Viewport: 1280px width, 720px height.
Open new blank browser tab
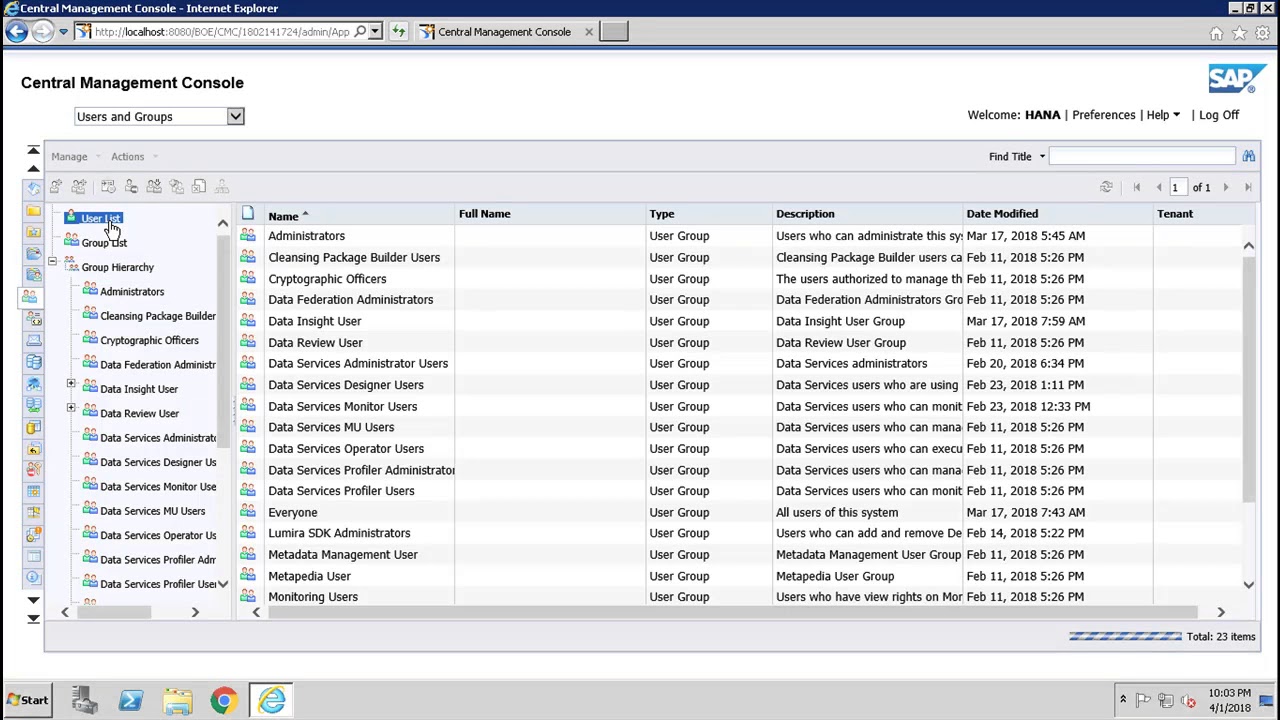coord(614,32)
